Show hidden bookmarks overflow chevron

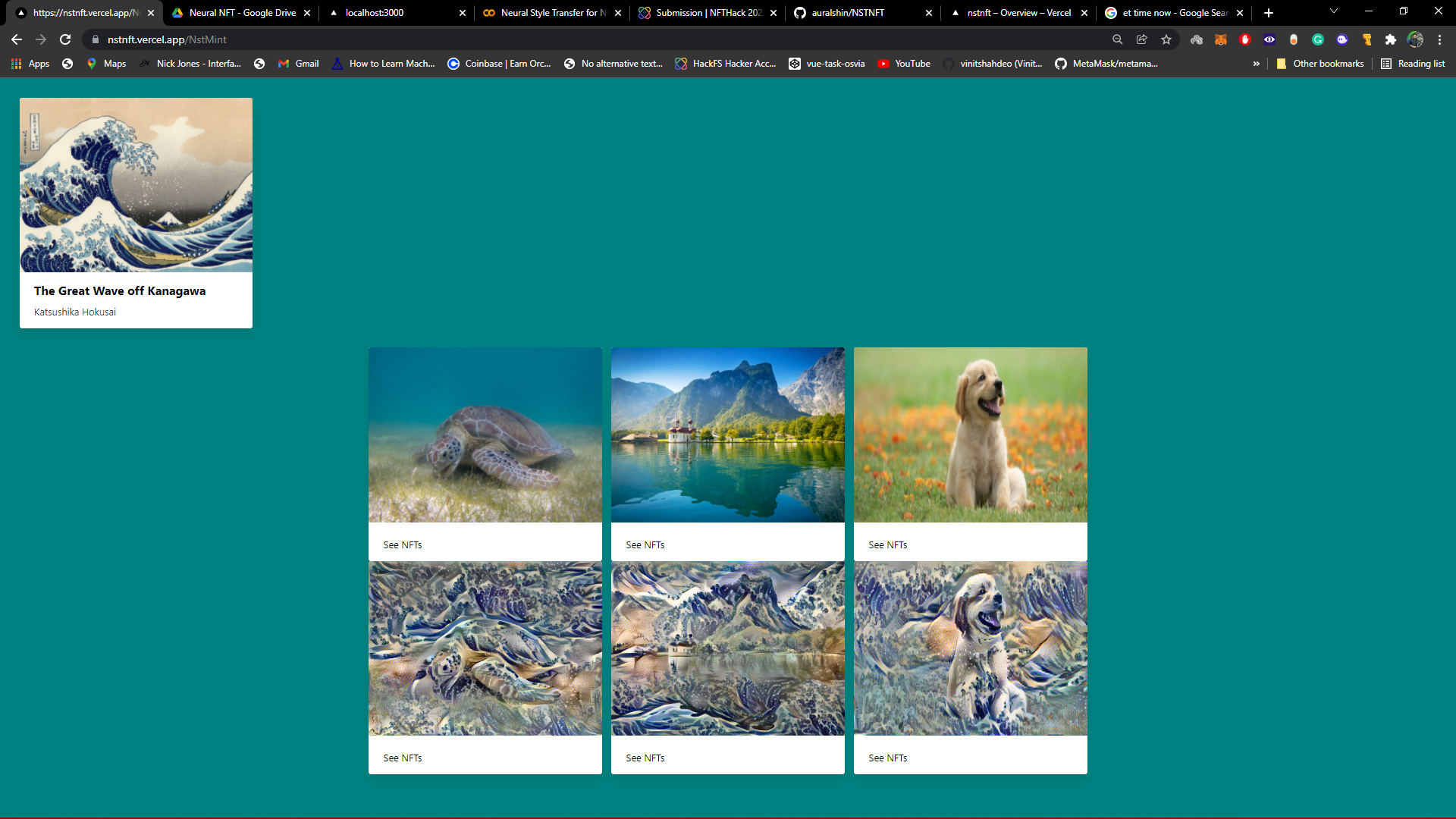1257,64
